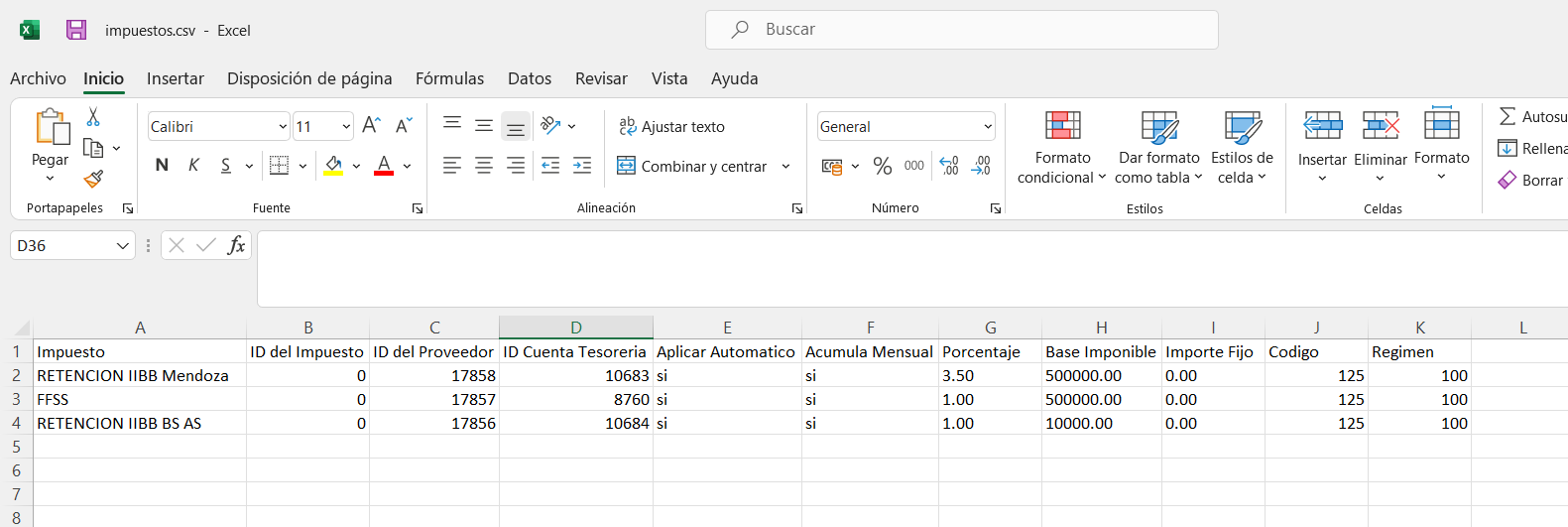Click the Save disk icon in title bar
Image resolution: width=1568 pixels, height=527 pixels.
tap(76, 30)
